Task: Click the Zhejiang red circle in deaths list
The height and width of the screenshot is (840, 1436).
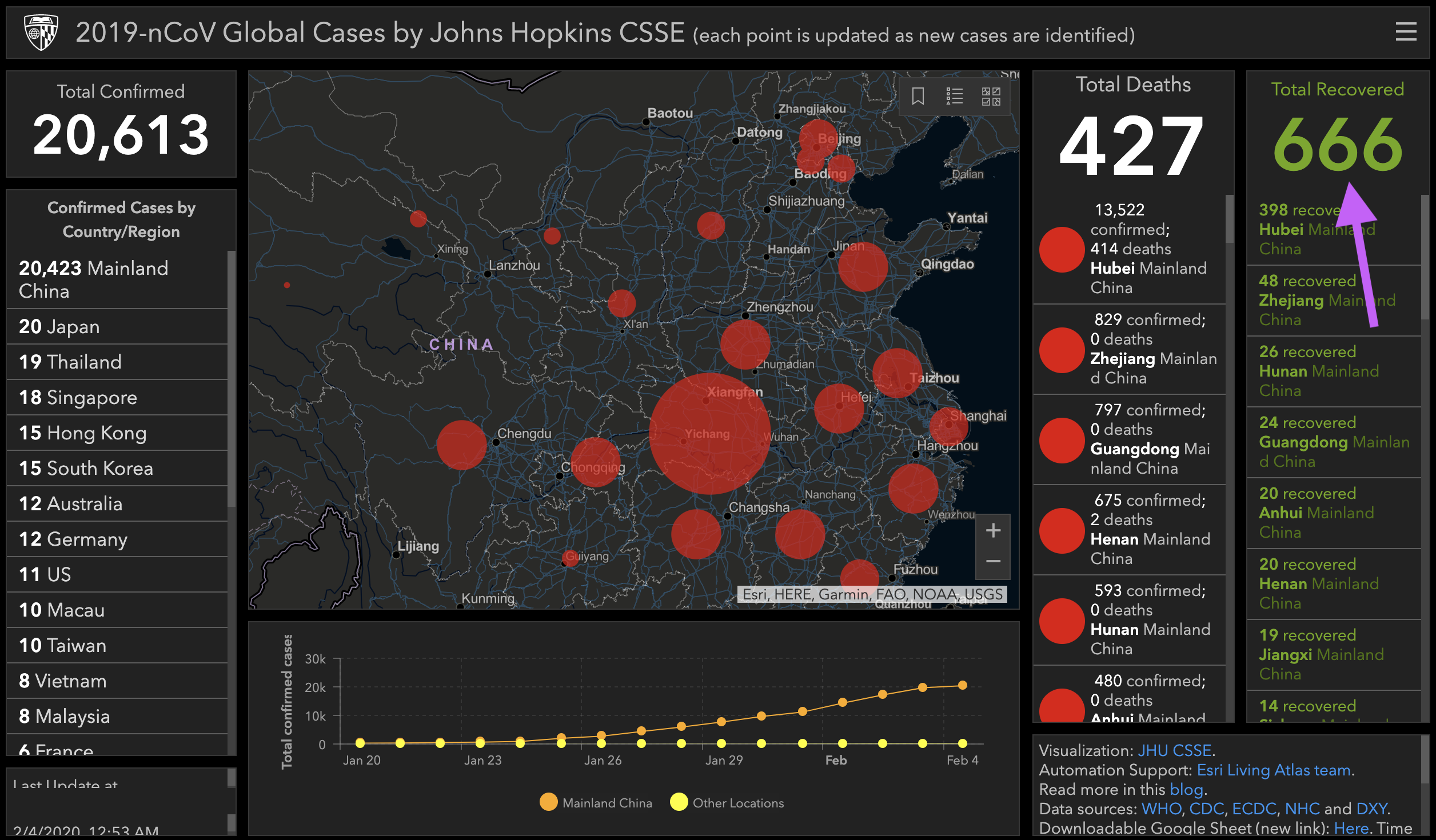Action: tap(1062, 350)
